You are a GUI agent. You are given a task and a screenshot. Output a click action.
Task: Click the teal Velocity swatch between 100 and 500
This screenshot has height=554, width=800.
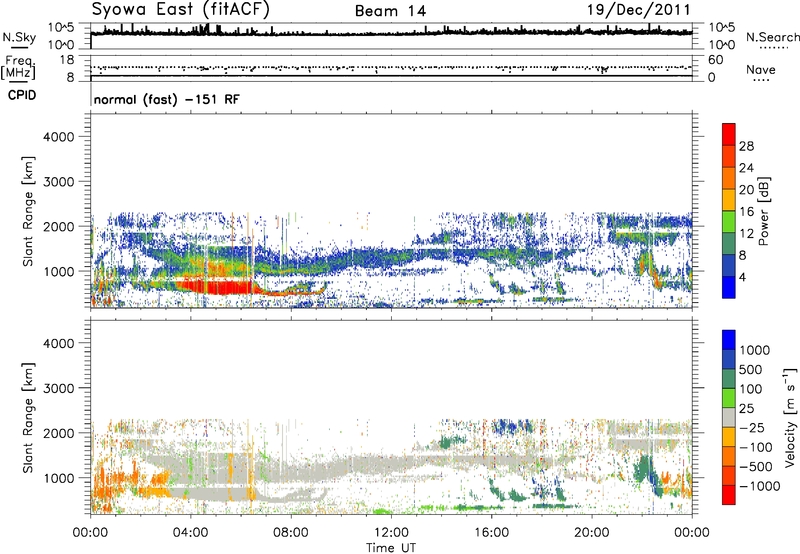click(x=729, y=379)
